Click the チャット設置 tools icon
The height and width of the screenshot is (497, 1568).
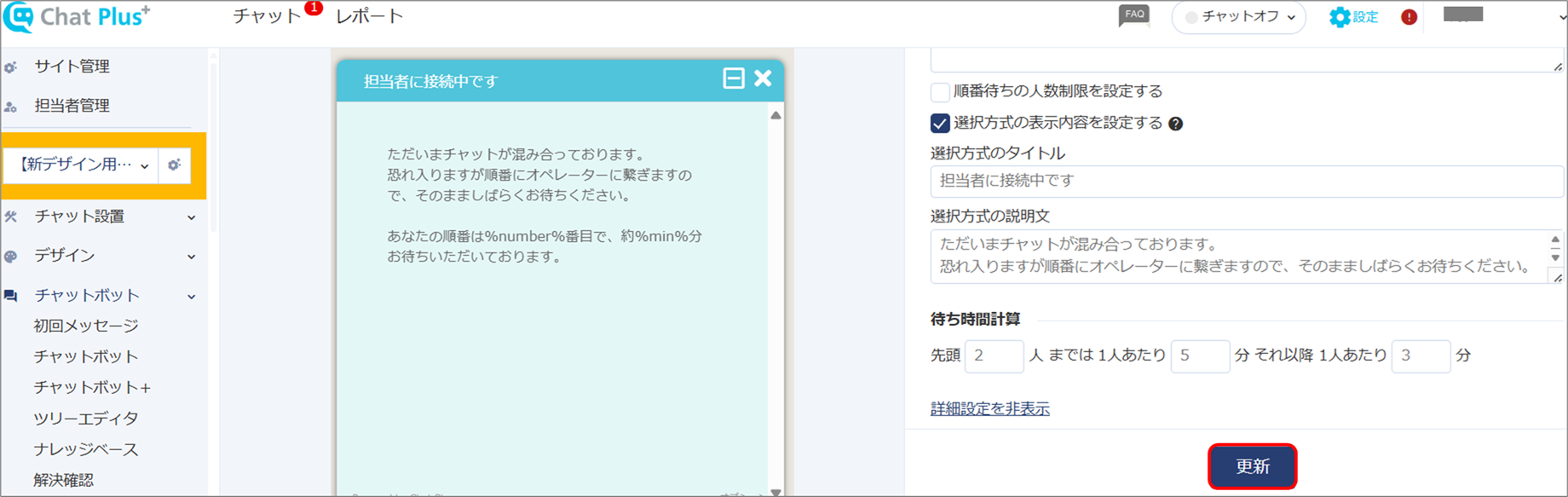(10, 217)
